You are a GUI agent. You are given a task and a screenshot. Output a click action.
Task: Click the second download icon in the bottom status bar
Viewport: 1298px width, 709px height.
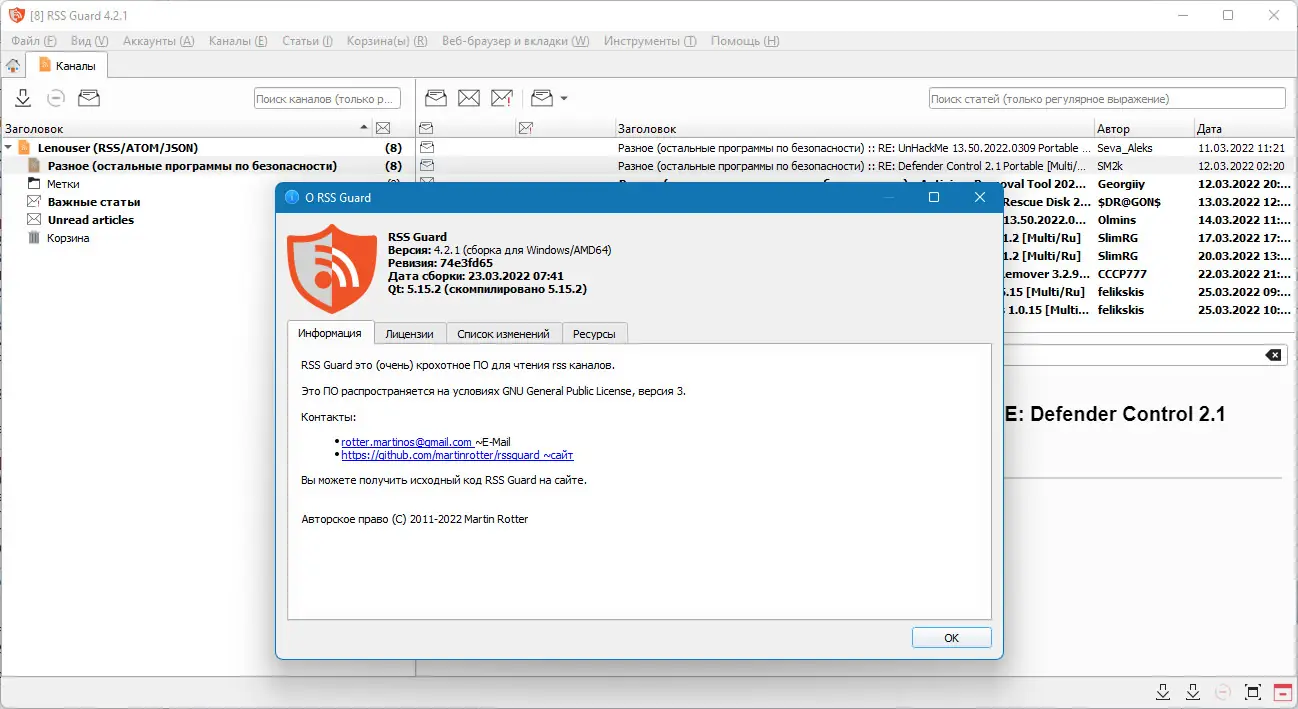[x=1192, y=692]
